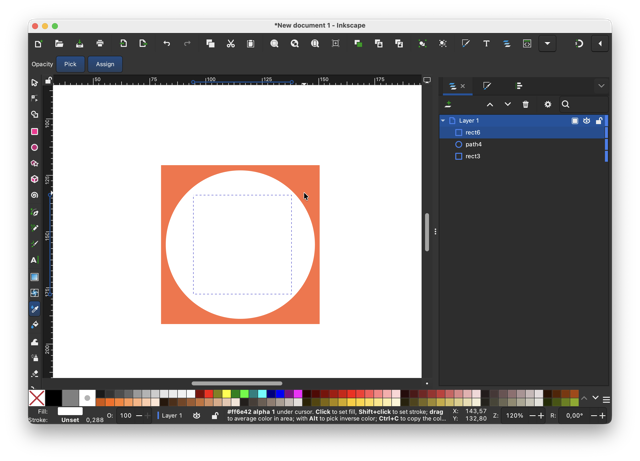Create a new document
Image resolution: width=640 pixels, height=461 pixels.
click(x=38, y=44)
